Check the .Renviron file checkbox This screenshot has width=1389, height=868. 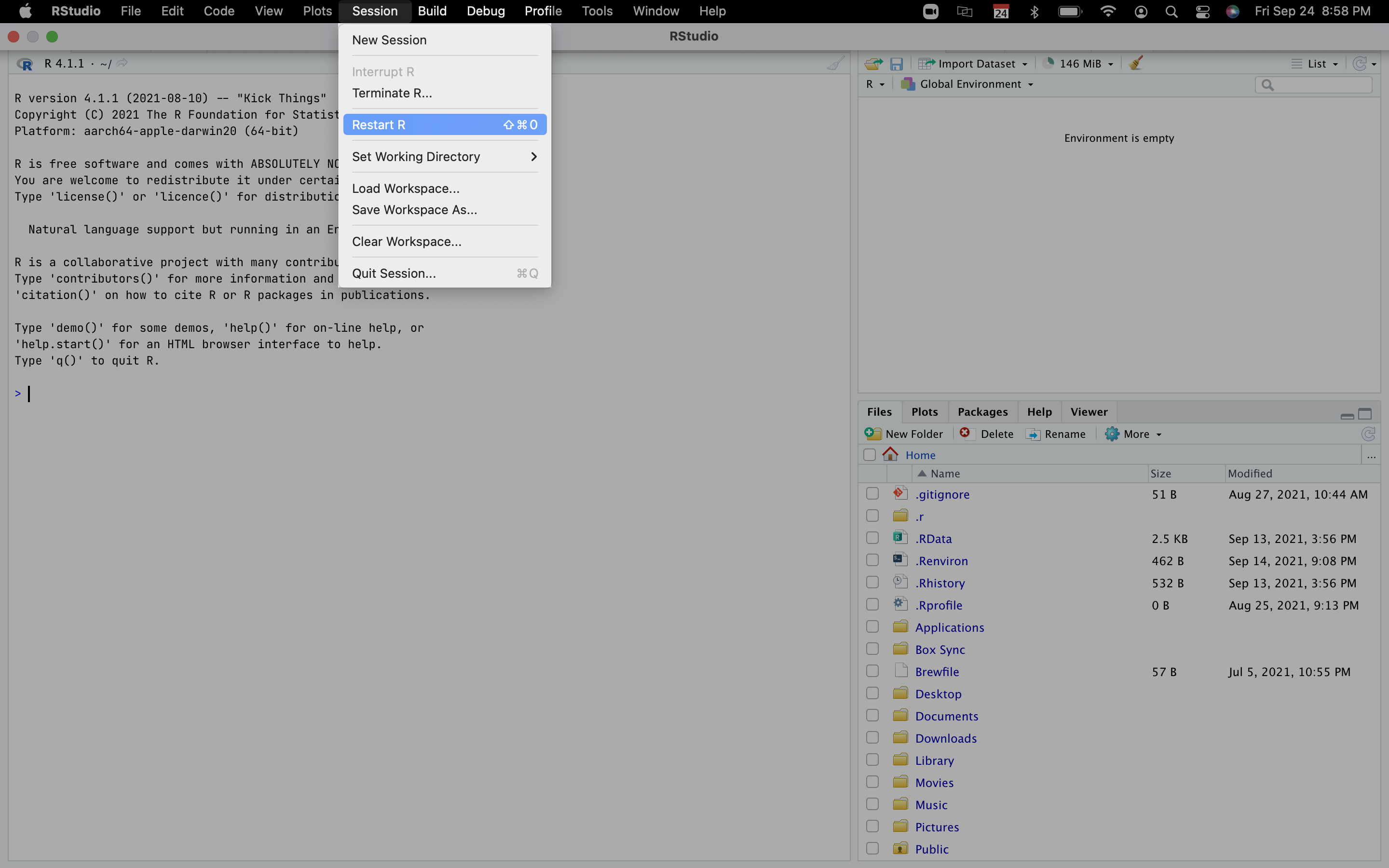tap(872, 560)
